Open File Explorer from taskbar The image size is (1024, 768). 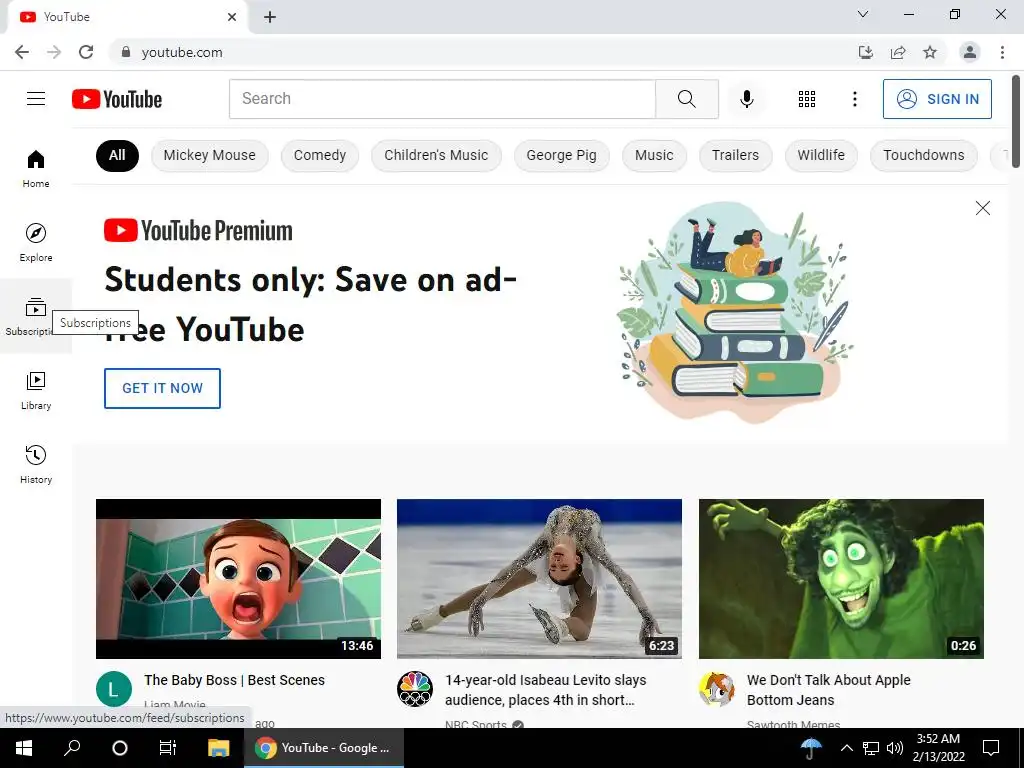coord(218,748)
